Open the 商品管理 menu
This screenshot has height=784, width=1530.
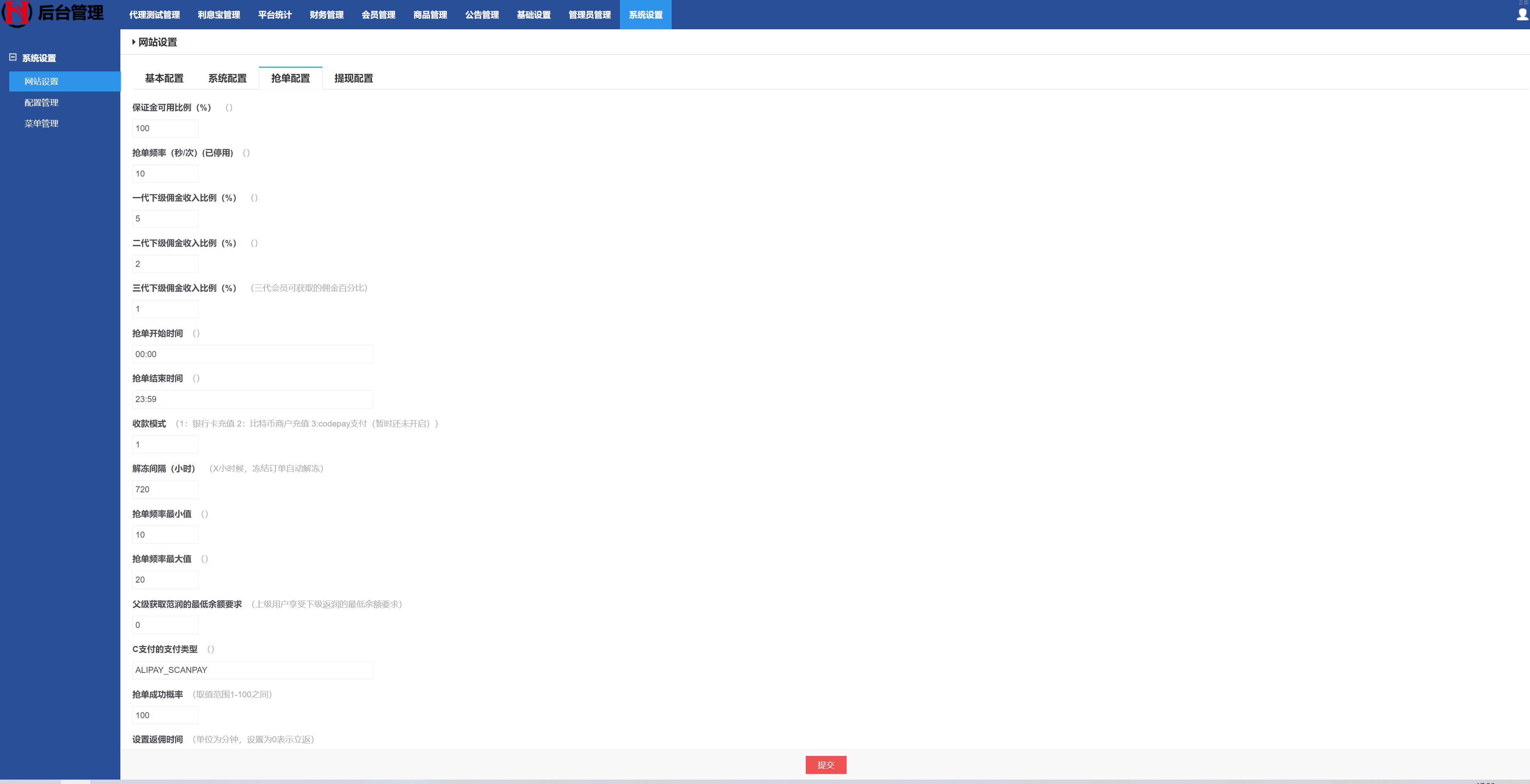point(429,15)
